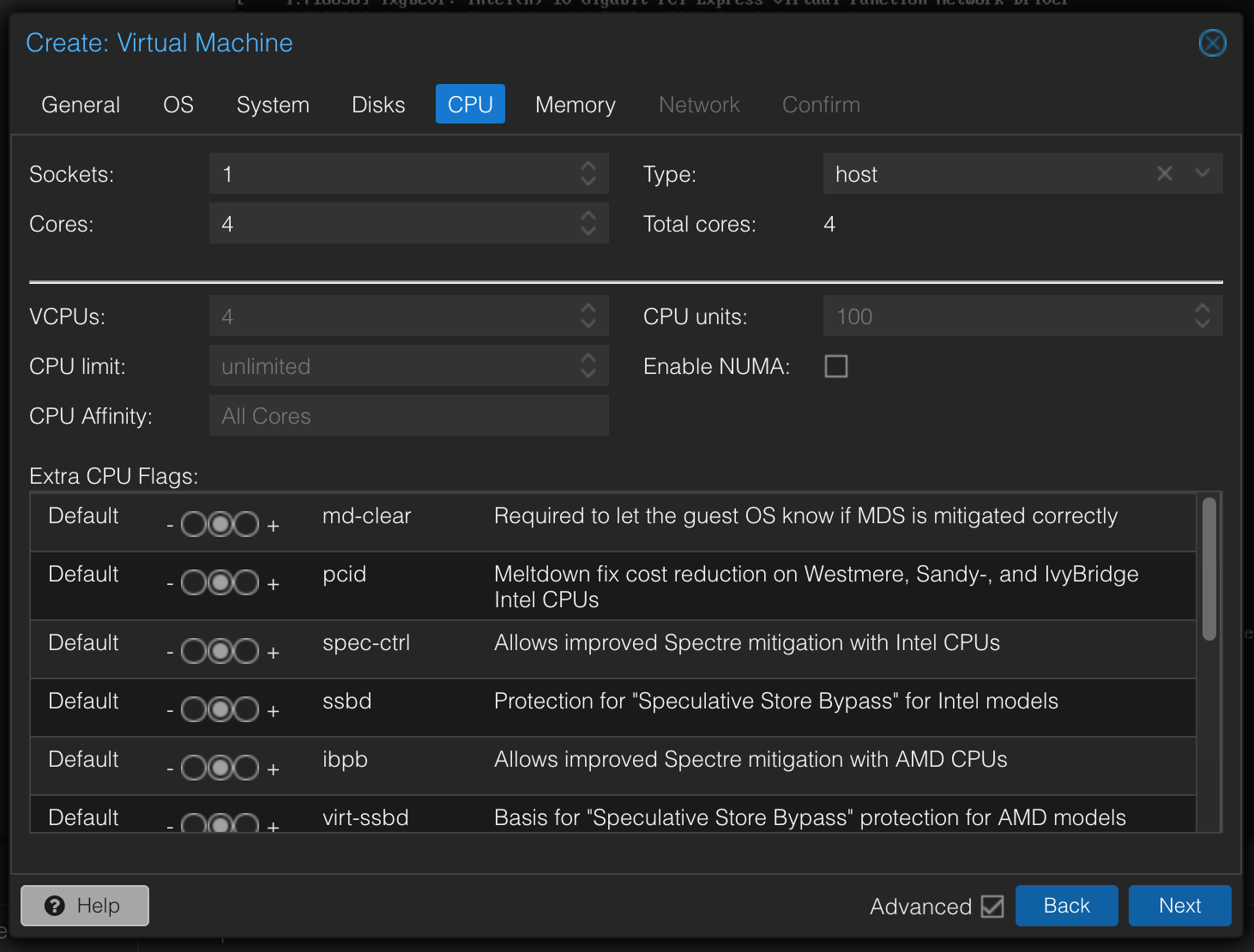Select the md-clear flag name

(x=366, y=515)
